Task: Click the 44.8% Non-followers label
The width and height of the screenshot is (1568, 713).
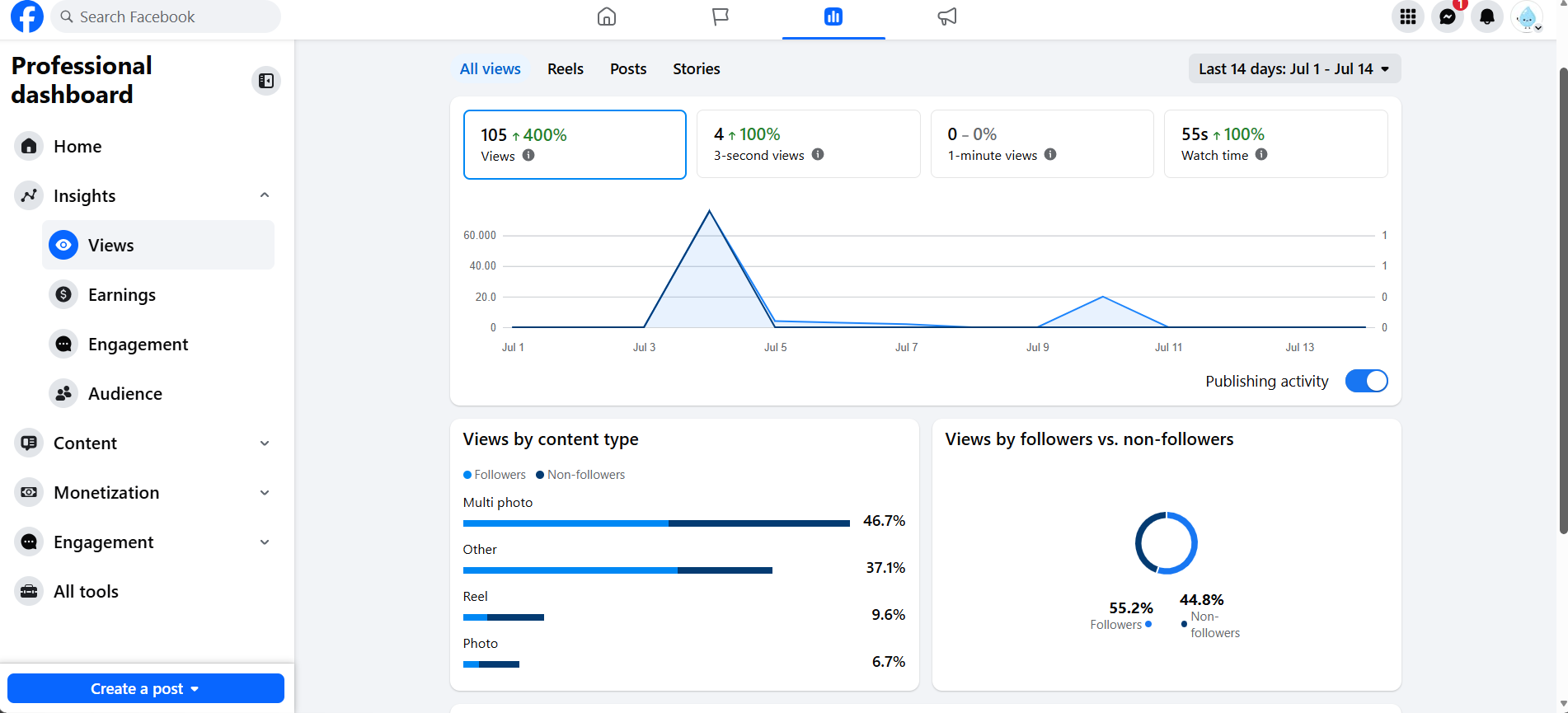Action: [1210, 616]
